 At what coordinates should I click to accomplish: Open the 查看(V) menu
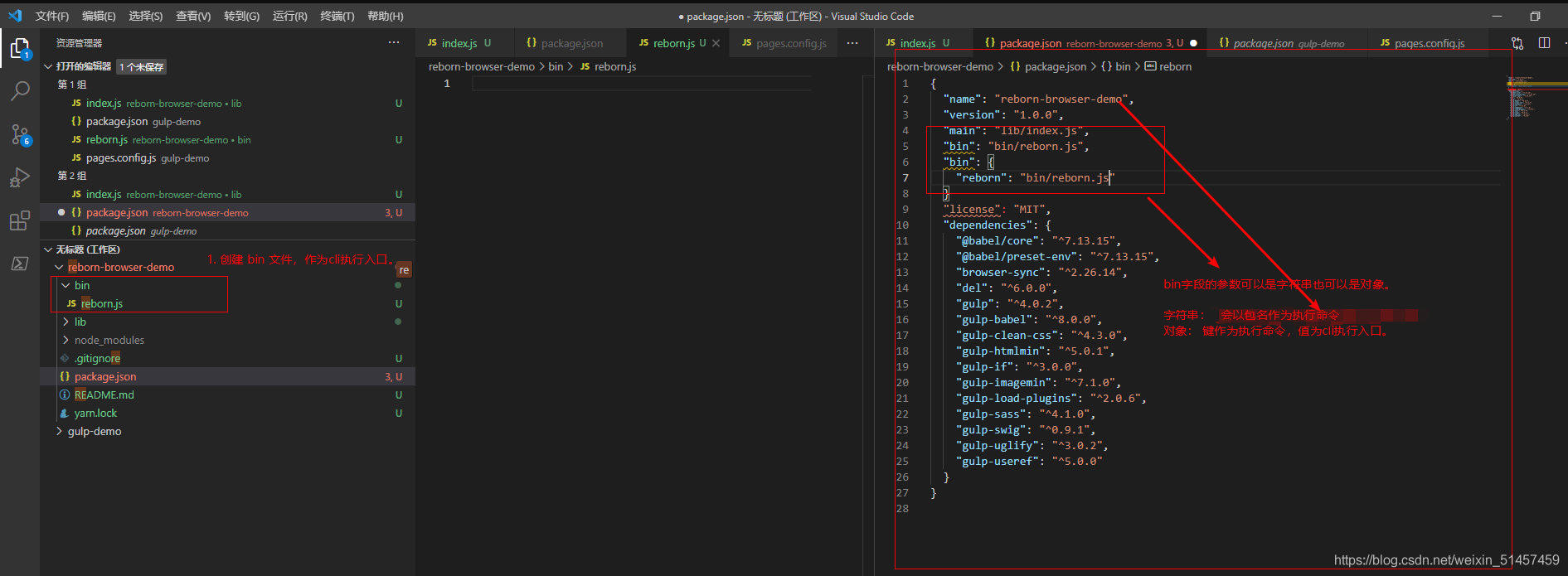pos(193,16)
